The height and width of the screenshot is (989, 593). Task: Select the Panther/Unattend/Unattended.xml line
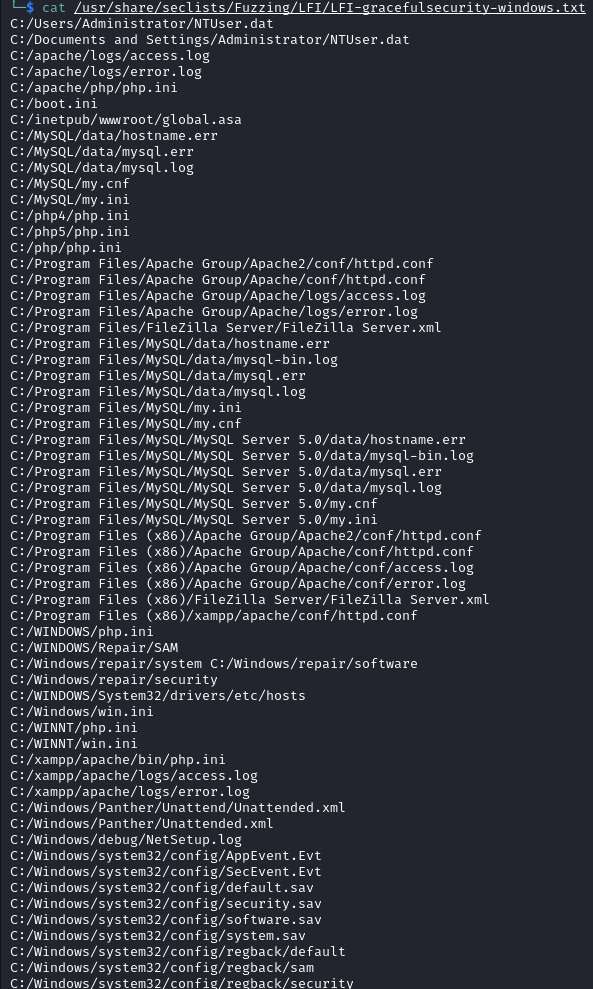click(177, 807)
